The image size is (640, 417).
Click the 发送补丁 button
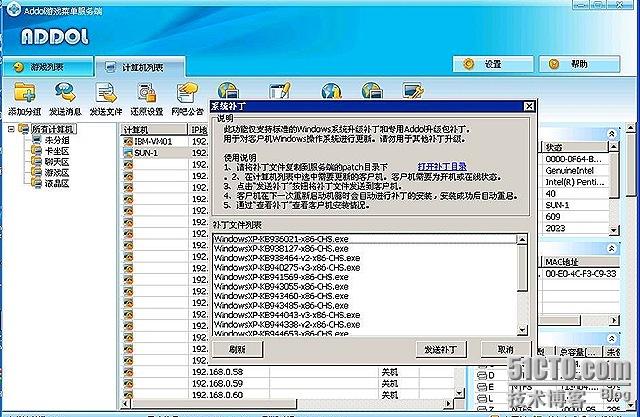[x=440, y=349]
